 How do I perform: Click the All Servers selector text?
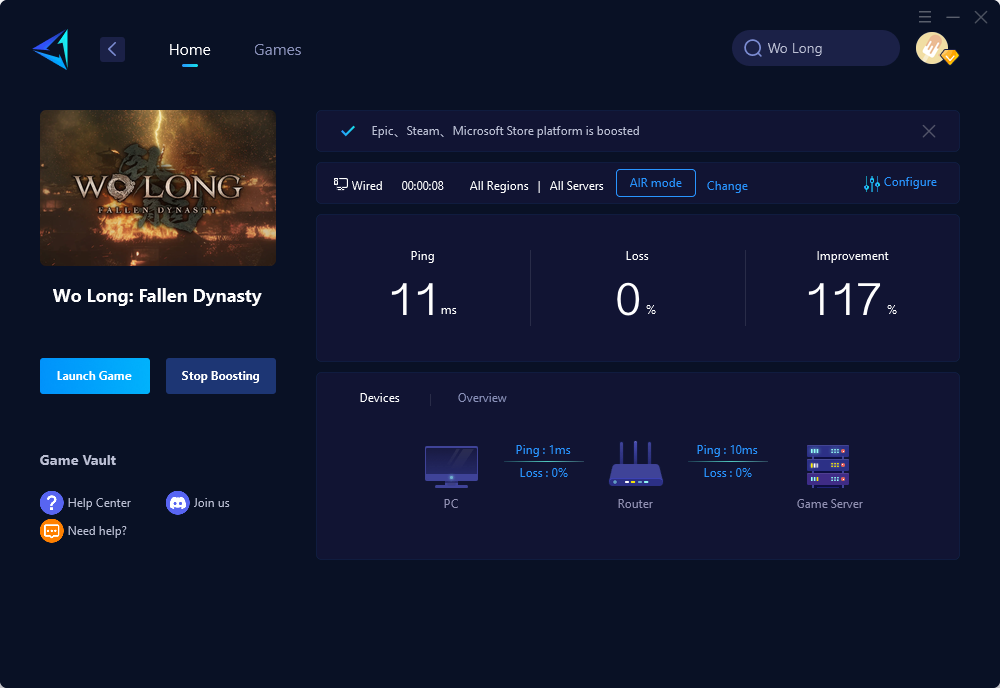coord(577,186)
